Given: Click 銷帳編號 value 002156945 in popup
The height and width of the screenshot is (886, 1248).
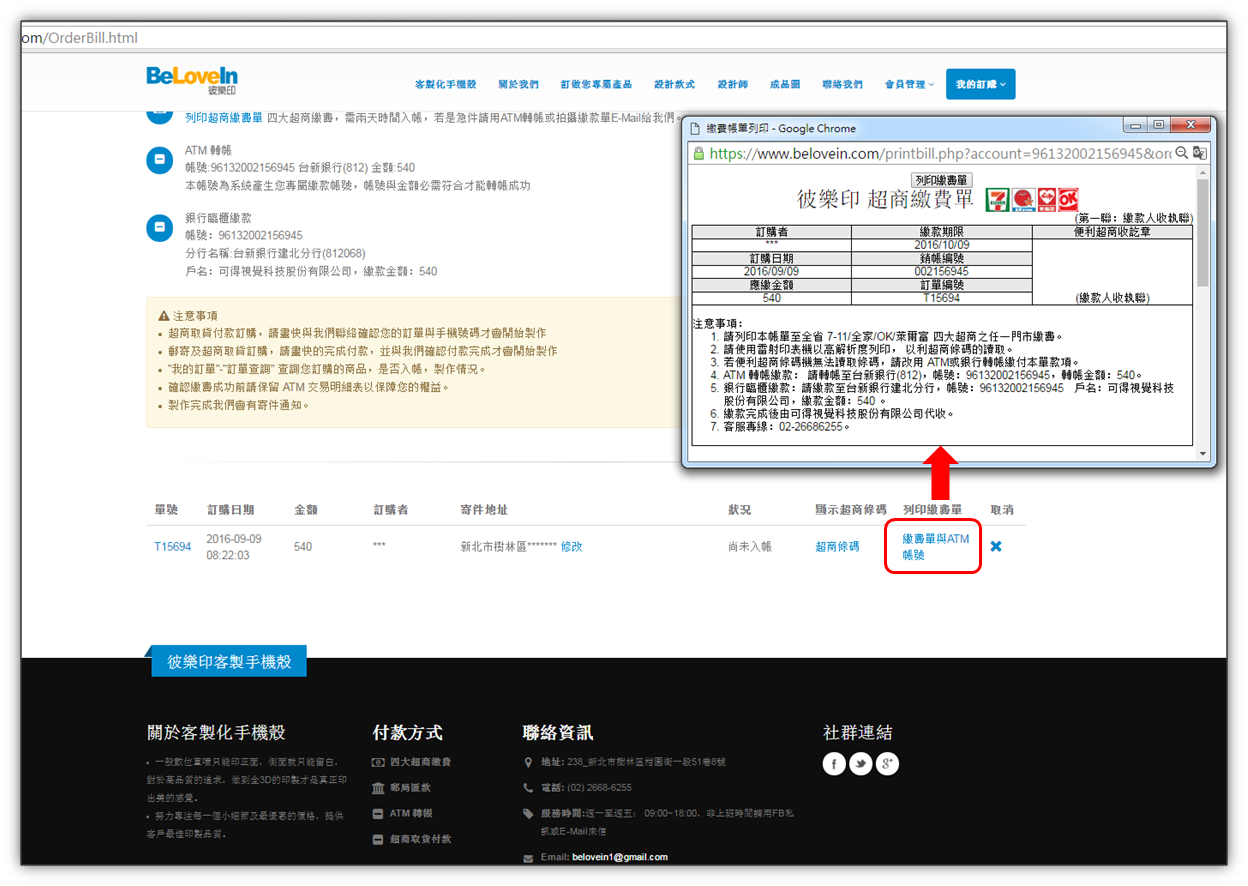Looking at the screenshot, I should (941, 272).
